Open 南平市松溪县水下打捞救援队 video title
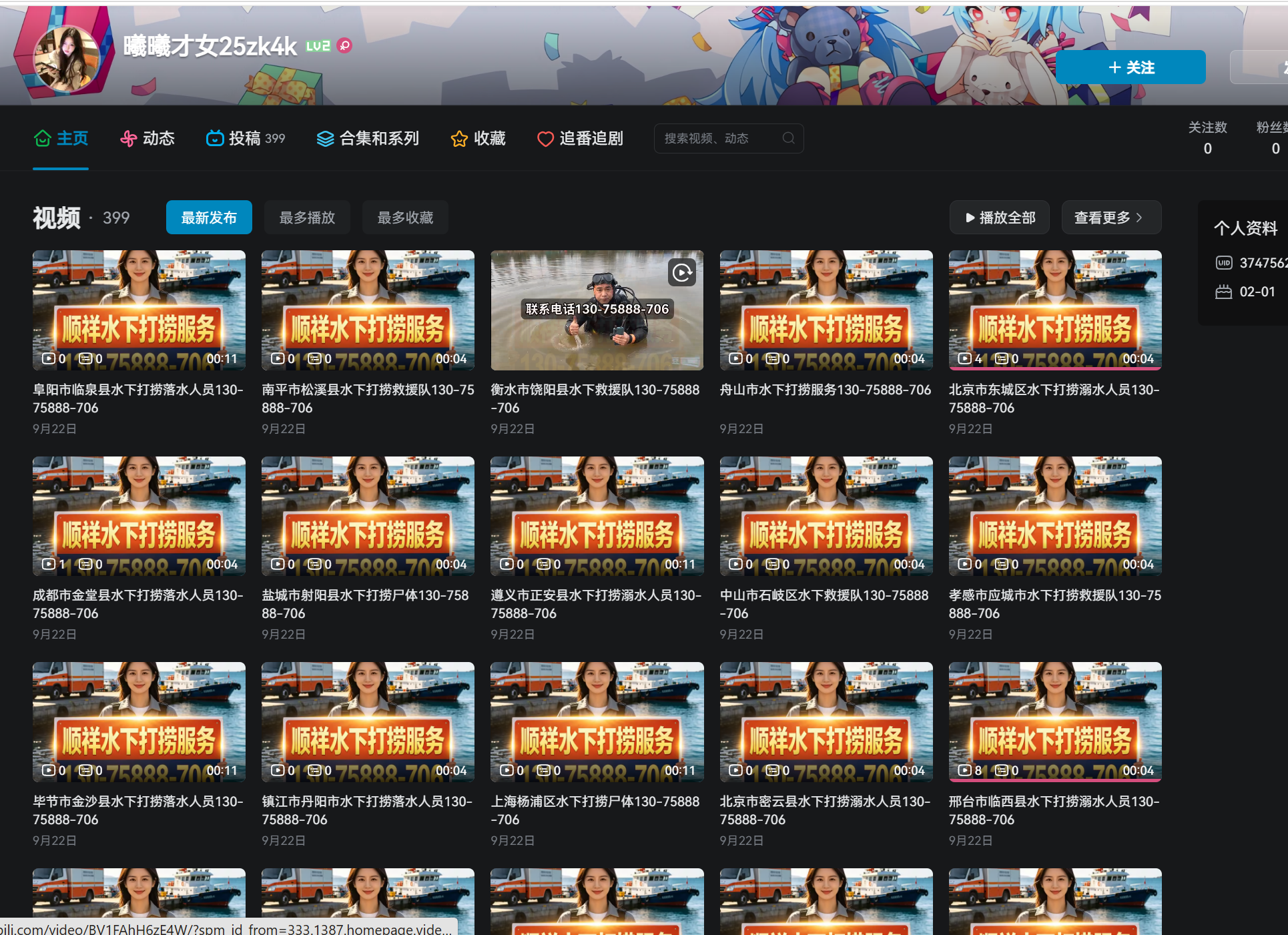 click(368, 398)
